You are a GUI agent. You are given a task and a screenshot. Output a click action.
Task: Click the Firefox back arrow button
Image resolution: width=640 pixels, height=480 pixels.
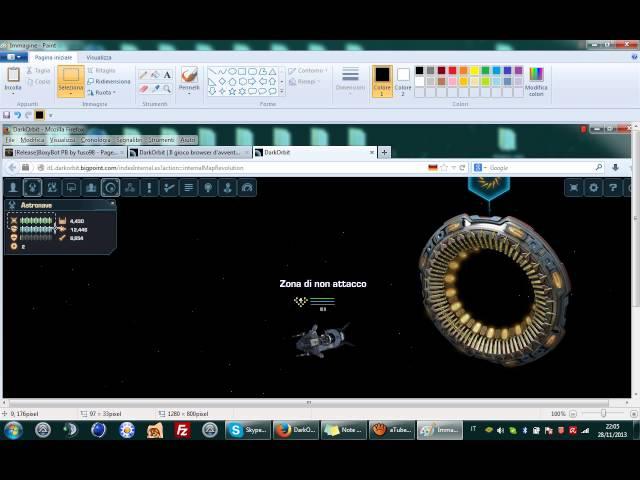tap(12, 167)
